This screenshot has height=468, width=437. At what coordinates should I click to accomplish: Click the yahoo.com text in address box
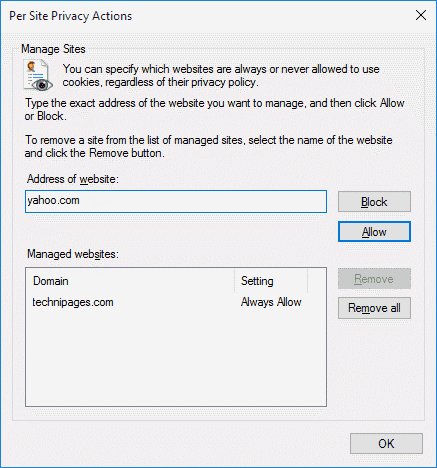click(x=53, y=201)
